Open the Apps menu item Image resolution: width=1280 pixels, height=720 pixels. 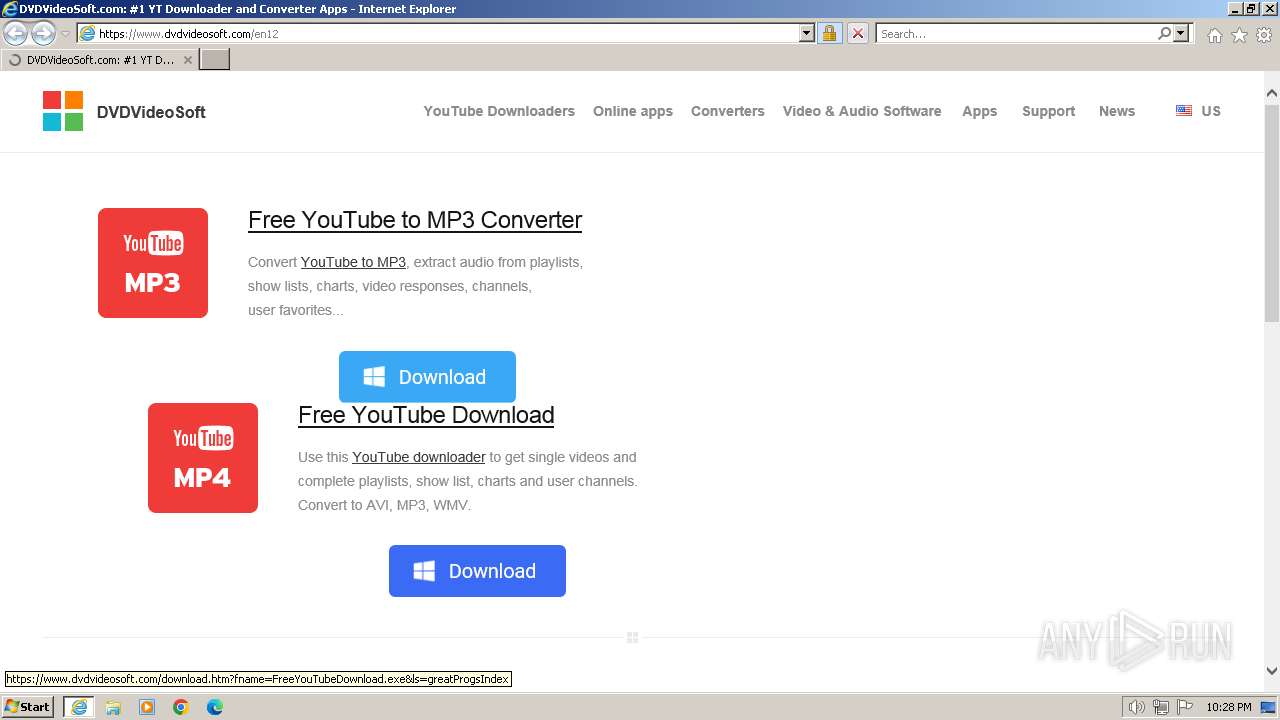(980, 111)
